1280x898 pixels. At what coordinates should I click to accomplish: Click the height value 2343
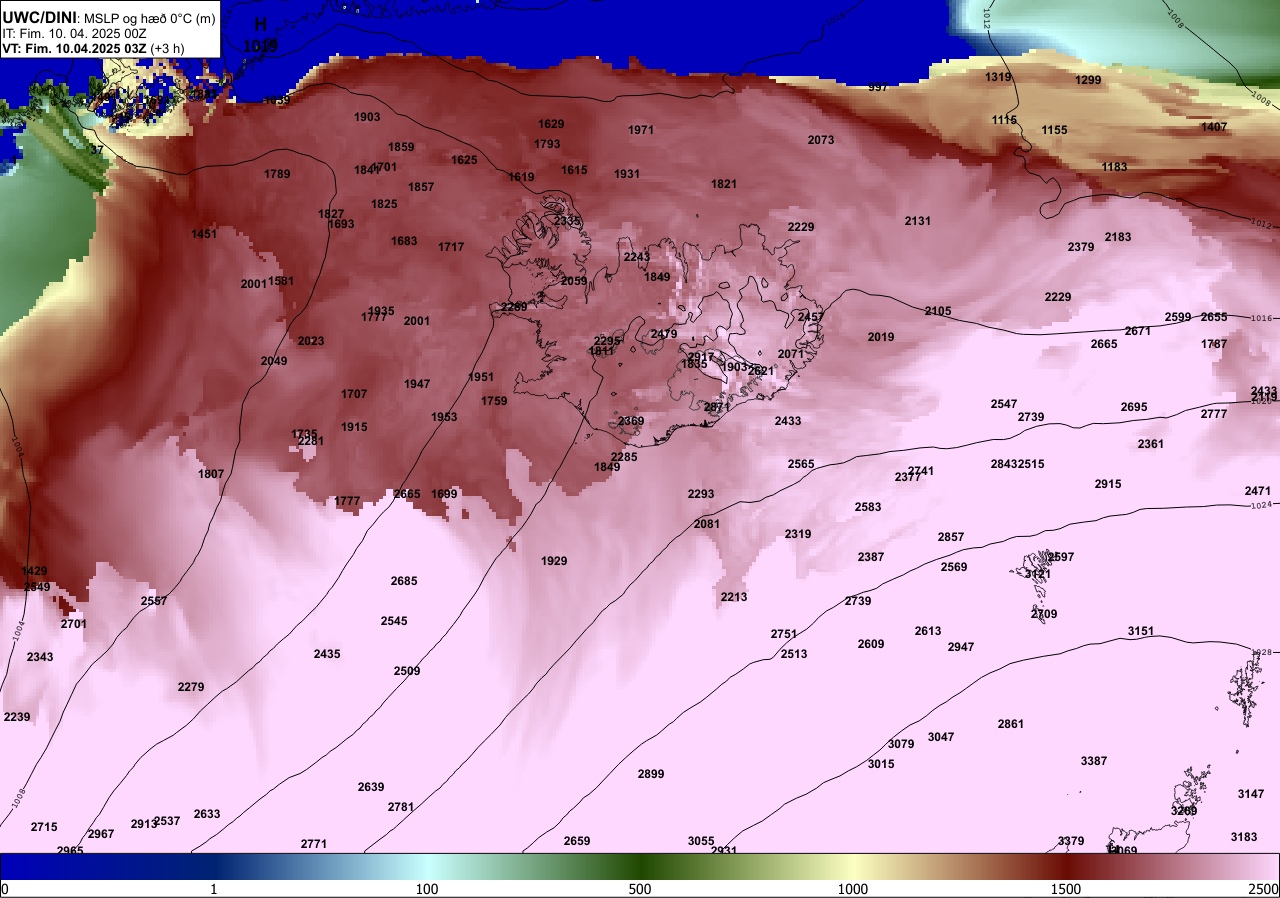40,657
